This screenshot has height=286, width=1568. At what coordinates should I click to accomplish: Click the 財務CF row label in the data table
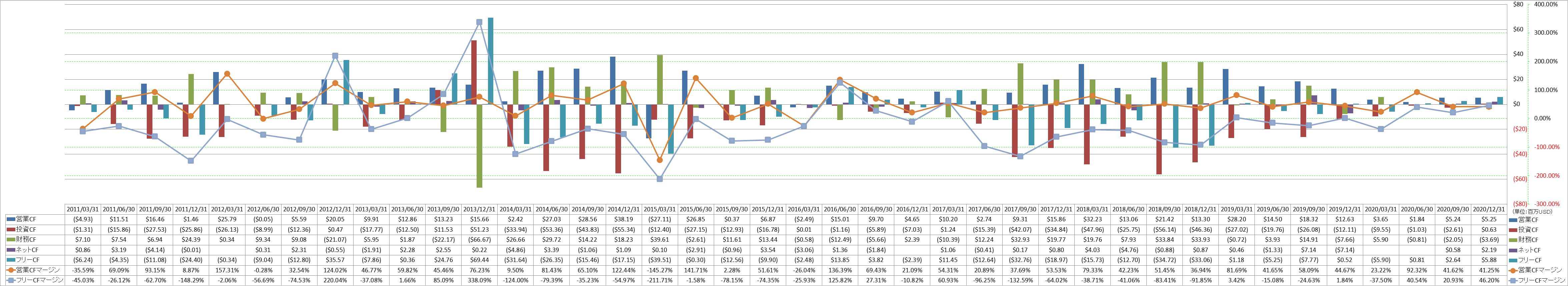click(x=26, y=240)
